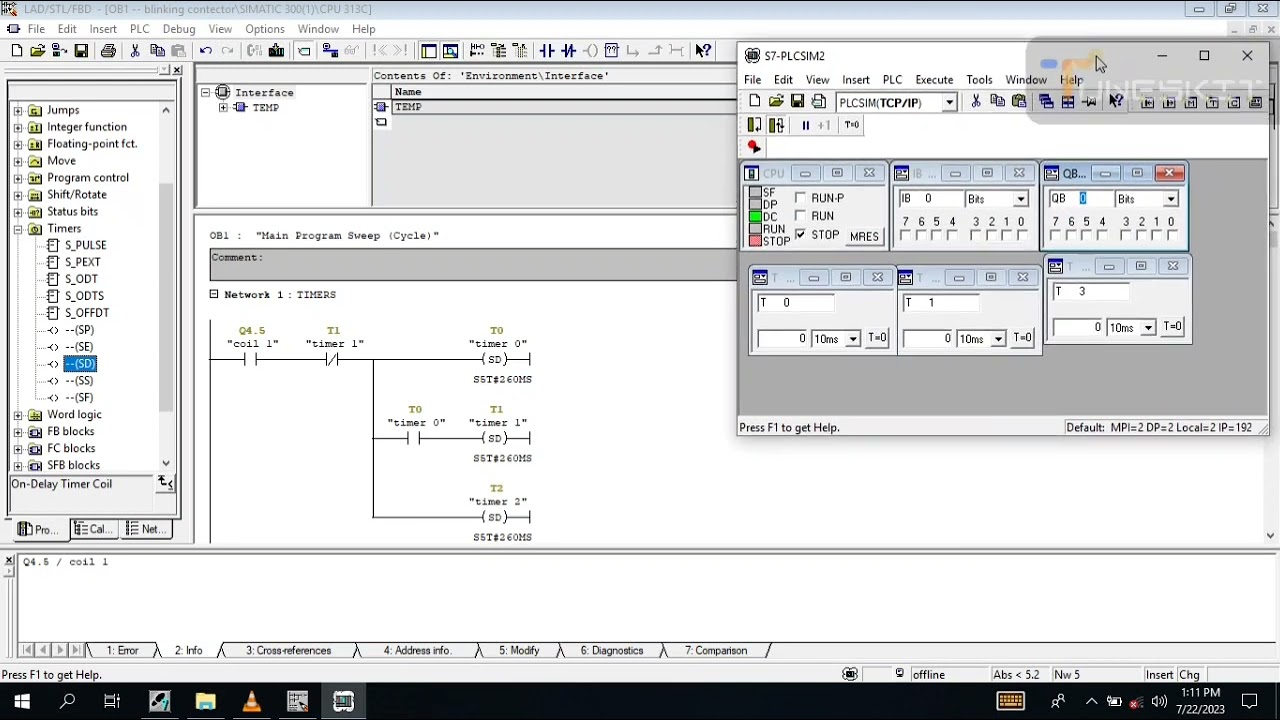This screenshot has width=1280, height=720.
Task: Enable RUN-P checkbox in CPU window
Action: point(800,198)
